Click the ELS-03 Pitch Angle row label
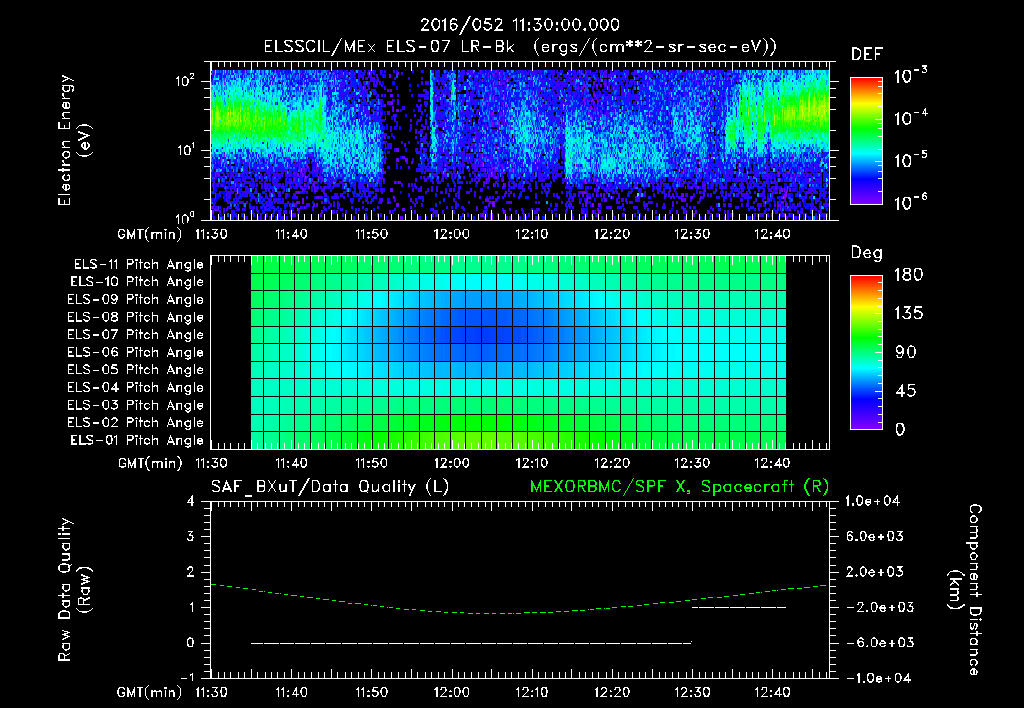Viewport: 1024px width, 708px height. (135, 406)
